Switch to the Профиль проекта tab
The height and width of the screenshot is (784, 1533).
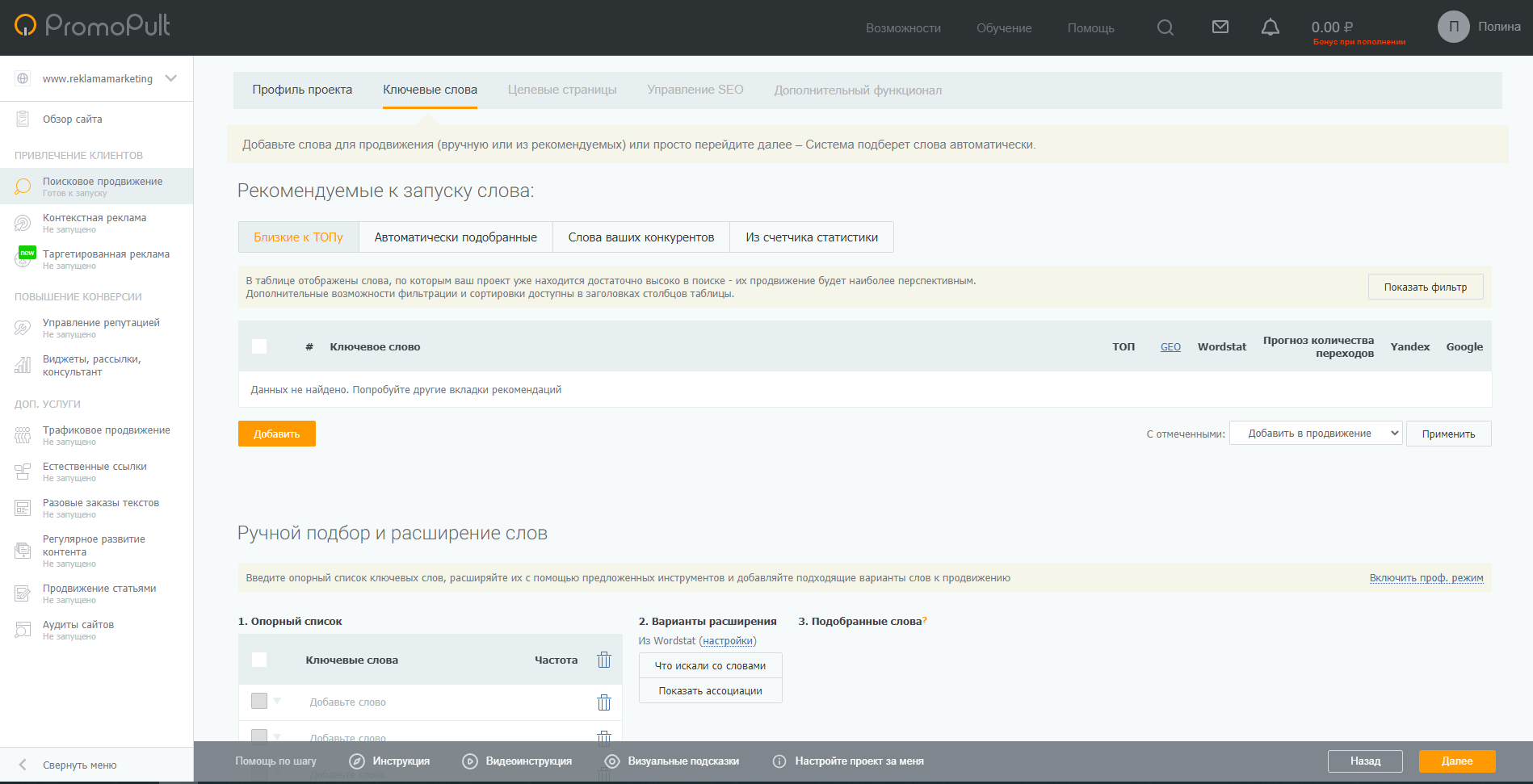coord(302,90)
